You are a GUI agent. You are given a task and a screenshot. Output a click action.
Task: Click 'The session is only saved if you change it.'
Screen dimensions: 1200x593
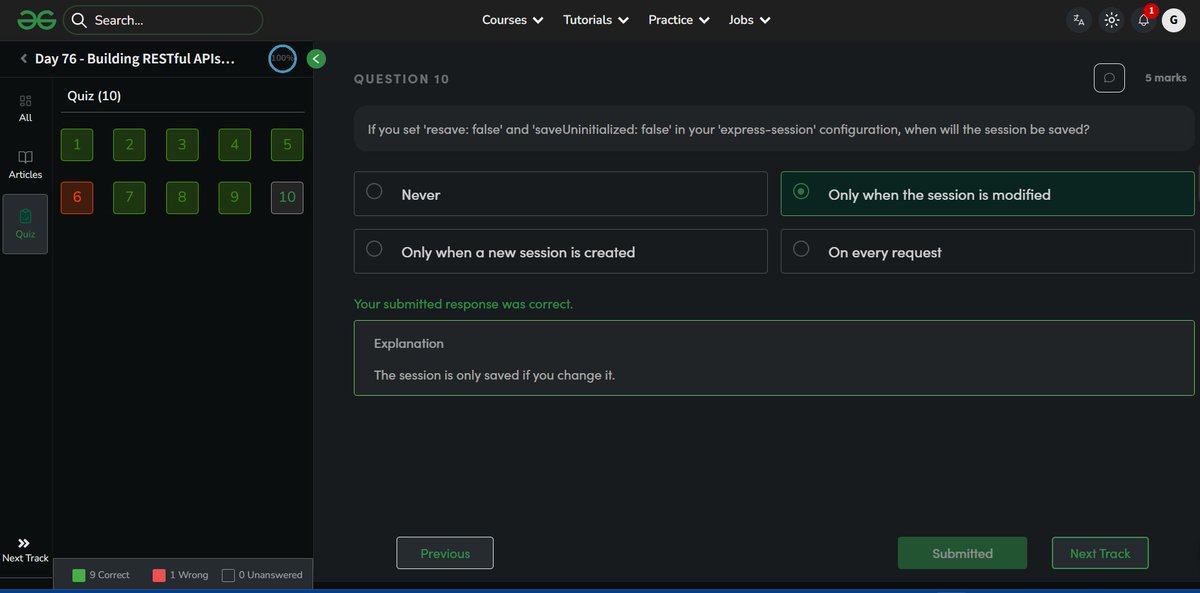(494, 375)
